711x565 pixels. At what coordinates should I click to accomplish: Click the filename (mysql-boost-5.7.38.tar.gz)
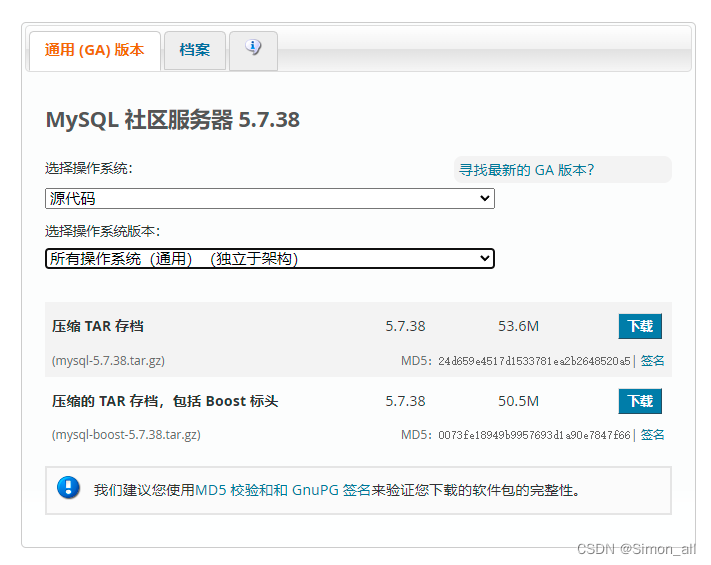pyautogui.click(x=126, y=435)
